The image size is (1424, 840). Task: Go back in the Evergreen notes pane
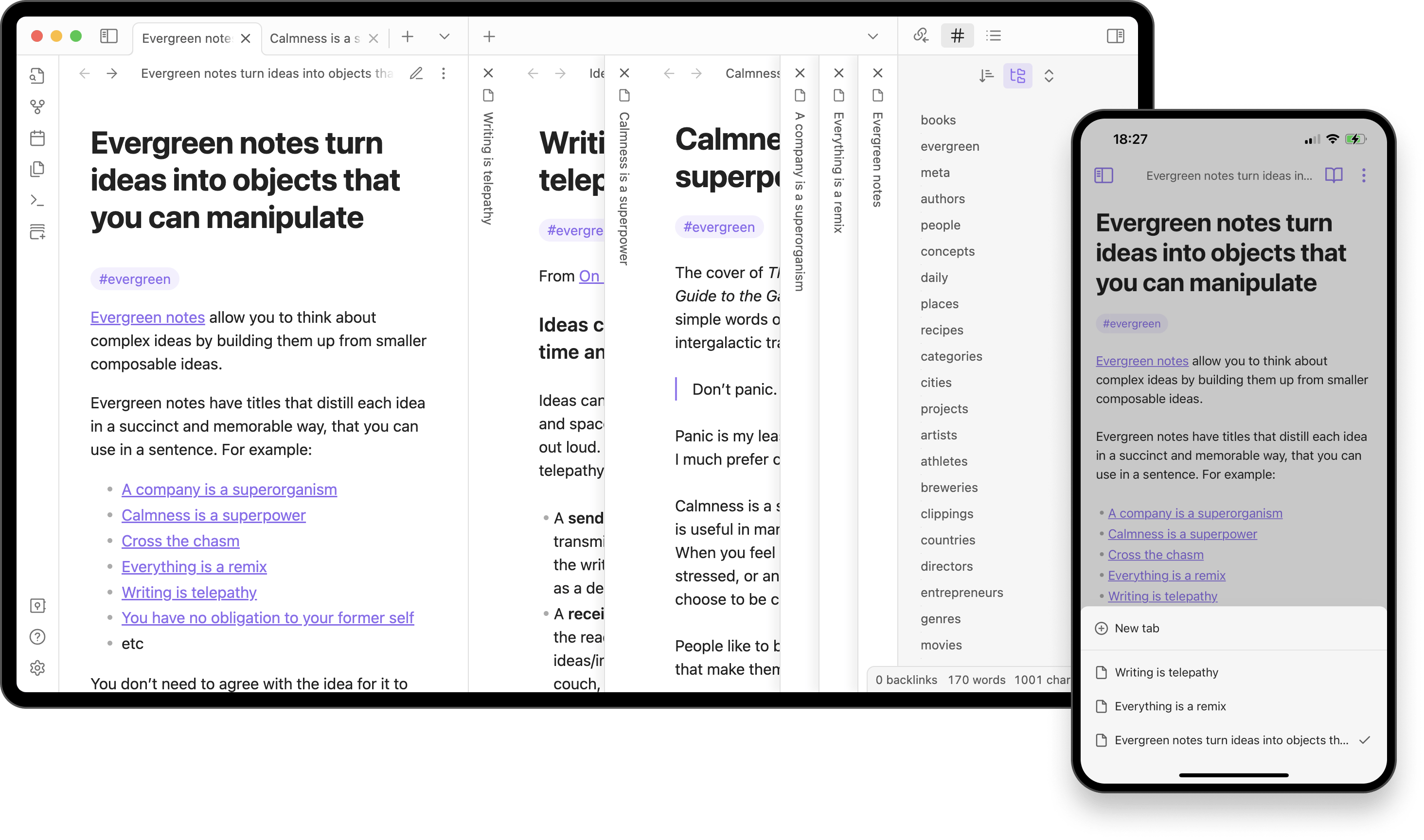coord(84,73)
